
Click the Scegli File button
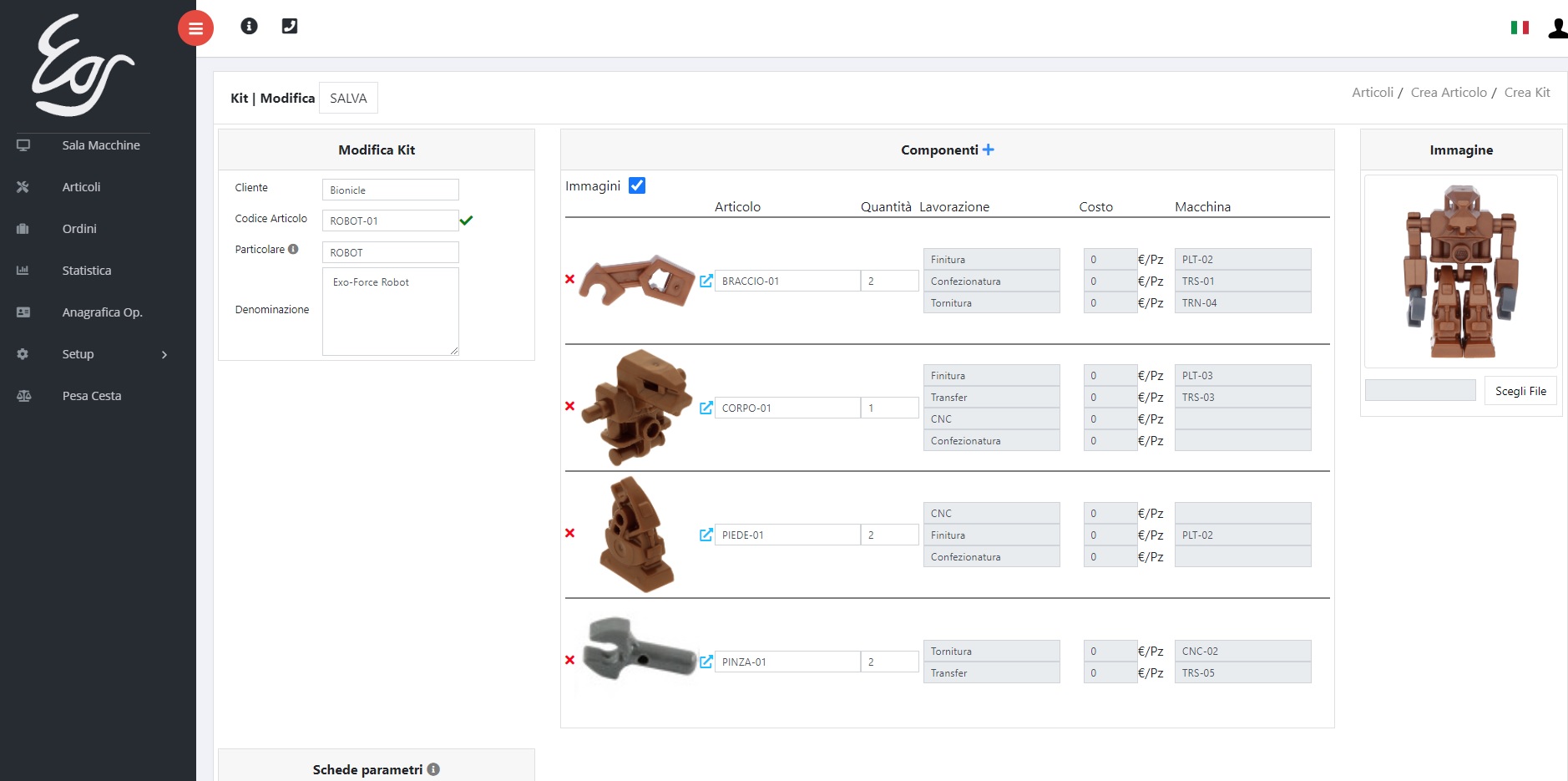(1520, 391)
